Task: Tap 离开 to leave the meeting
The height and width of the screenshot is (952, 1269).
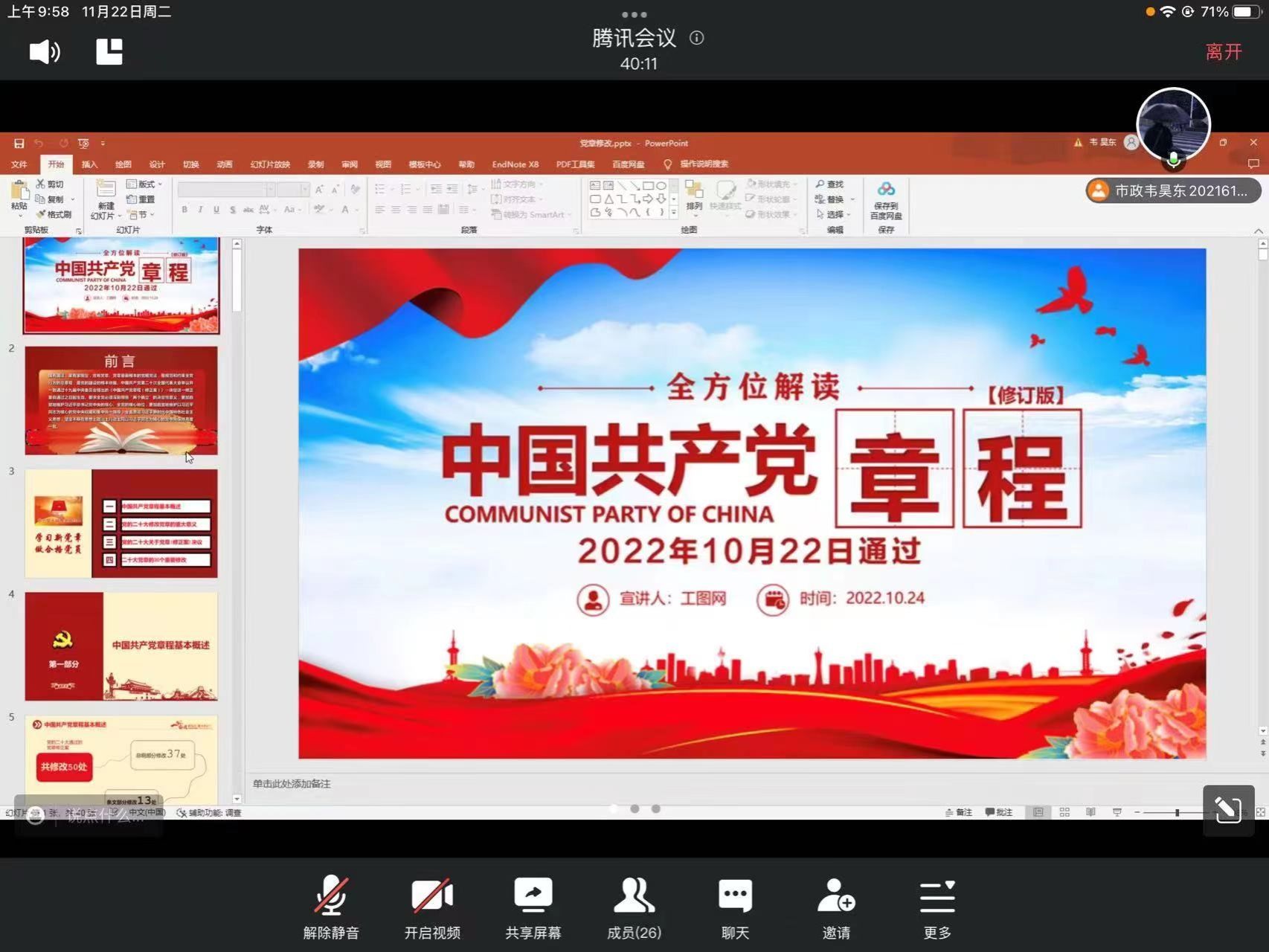Action: [x=1224, y=52]
